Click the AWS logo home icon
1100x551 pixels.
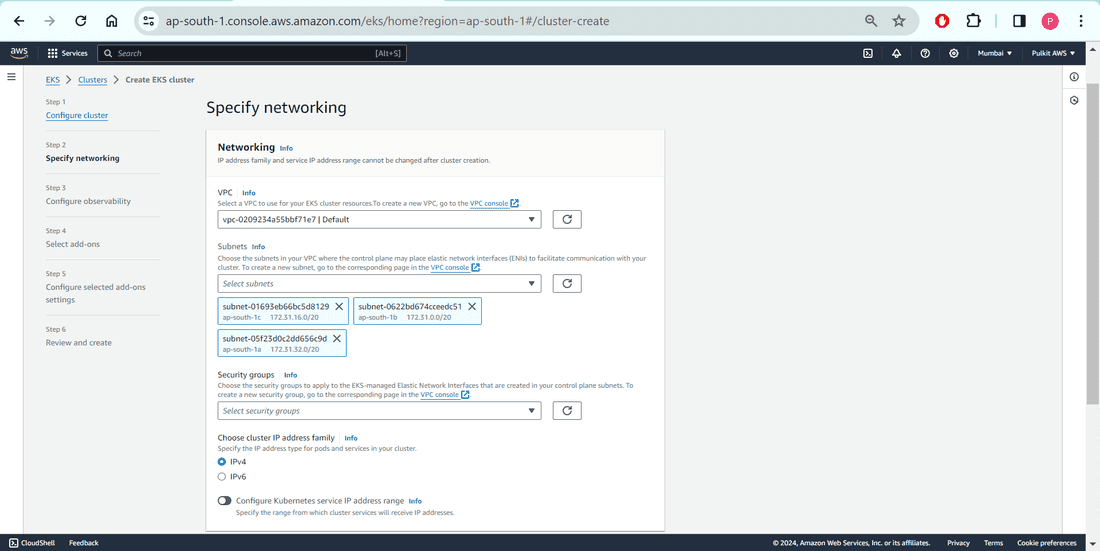pyautogui.click(x=19, y=53)
